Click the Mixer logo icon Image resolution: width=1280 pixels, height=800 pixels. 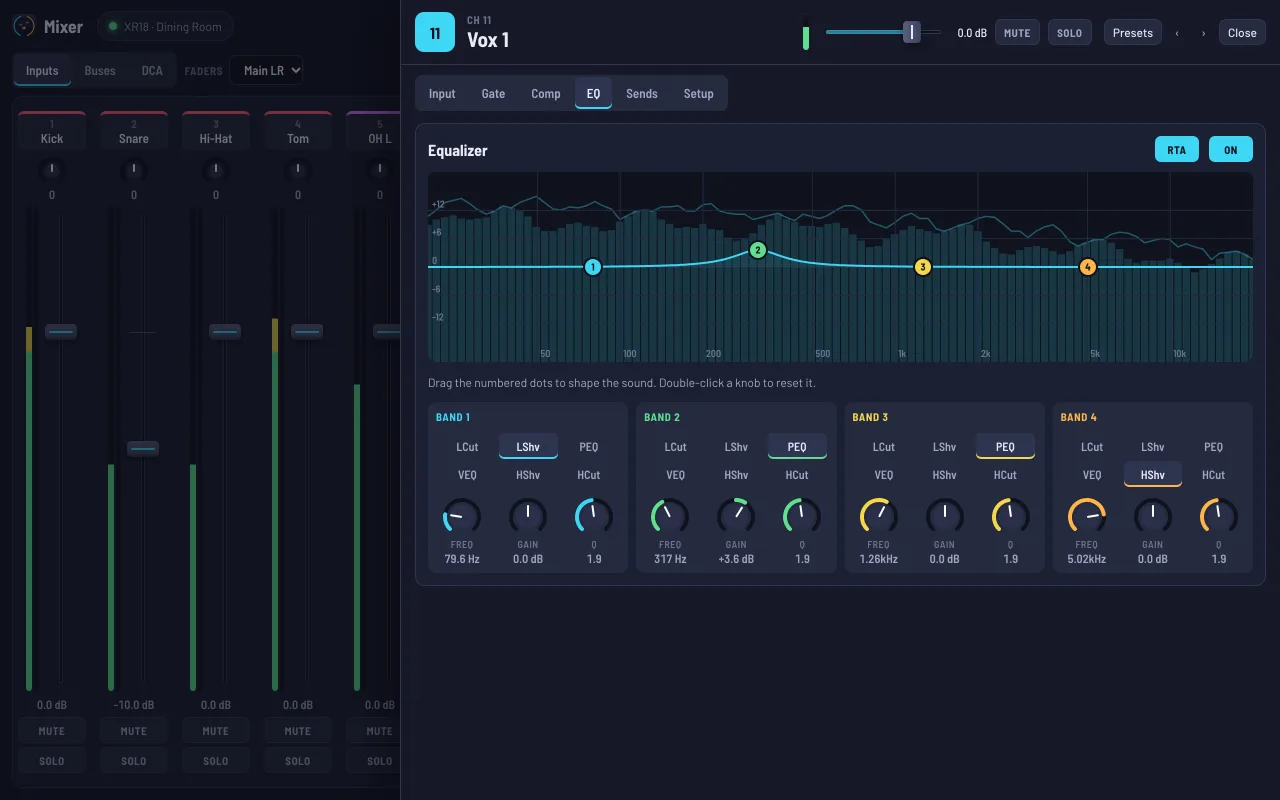click(24, 26)
